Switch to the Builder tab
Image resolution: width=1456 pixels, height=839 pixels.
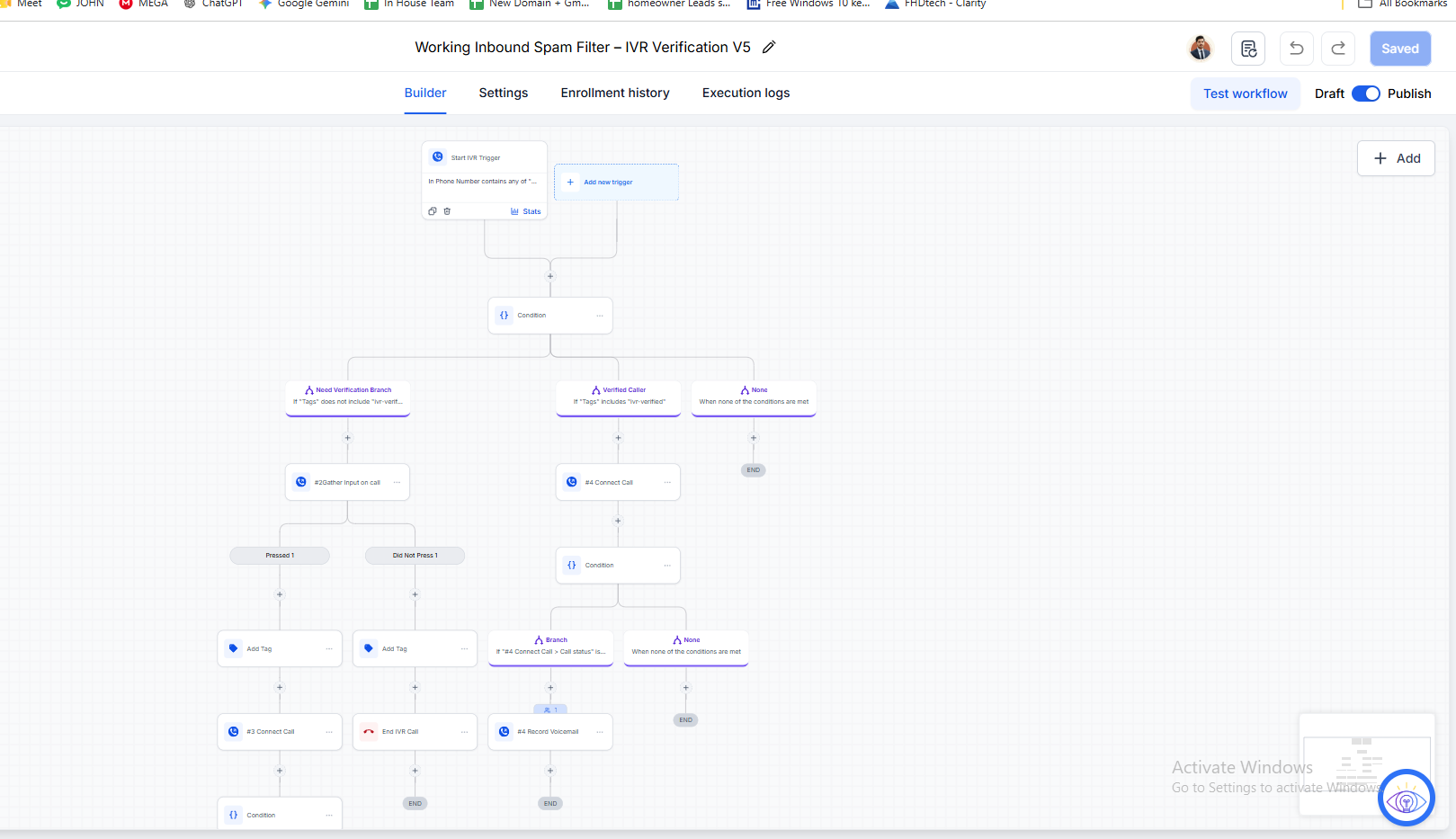[425, 93]
